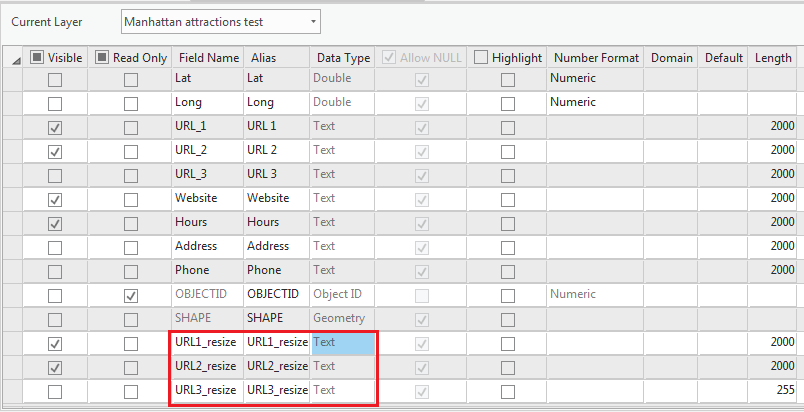The image size is (804, 412).
Task: Check Read Only for the Address field
Action: 131,248
